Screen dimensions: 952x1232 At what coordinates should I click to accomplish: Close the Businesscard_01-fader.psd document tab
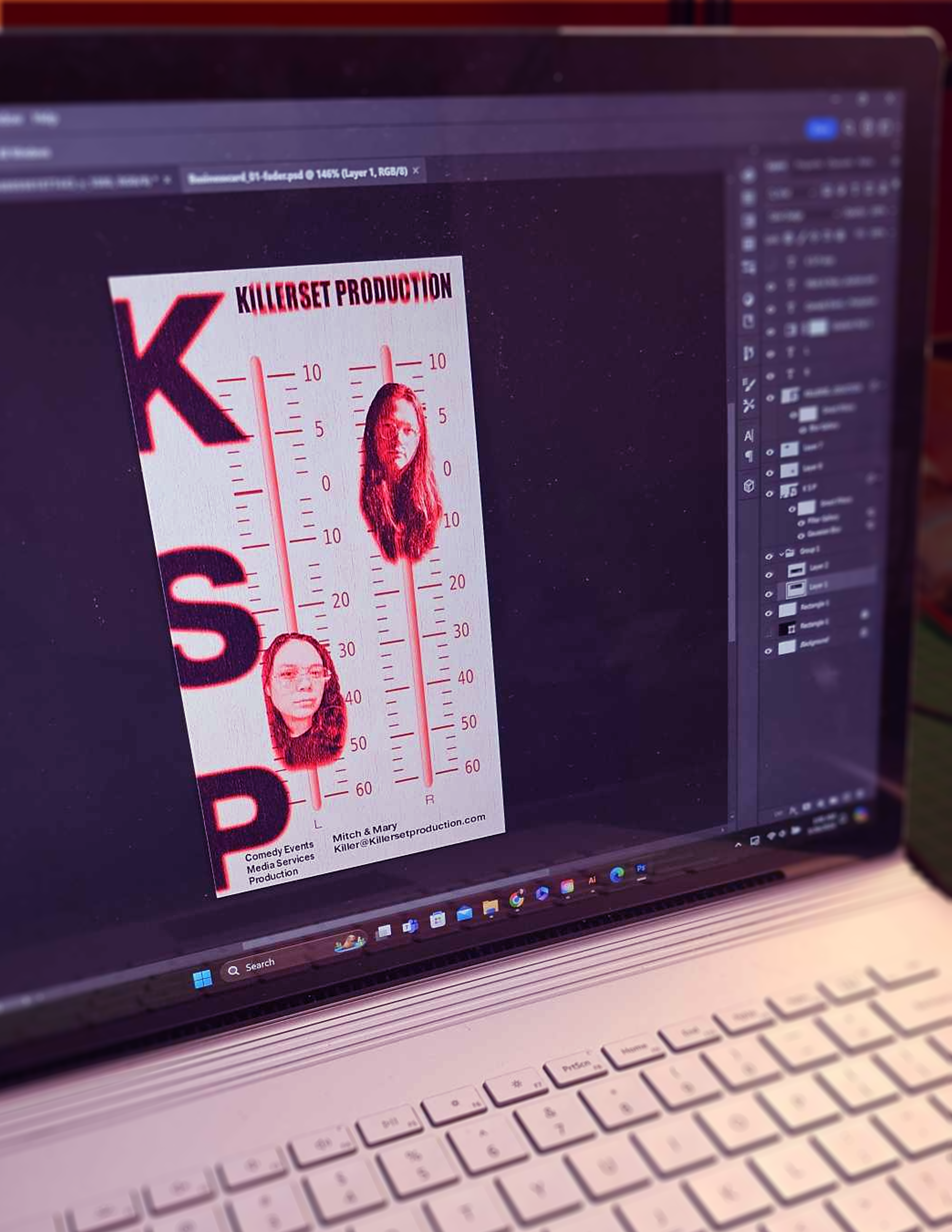tap(416, 170)
